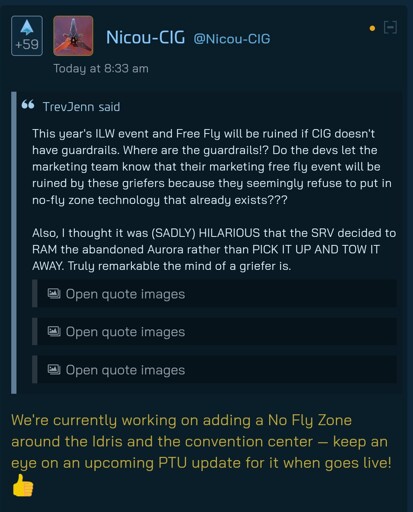The height and width of the screenshot is (512, 413).
Task: Open the Nicou-CIG display name profile
Action: 145,37
